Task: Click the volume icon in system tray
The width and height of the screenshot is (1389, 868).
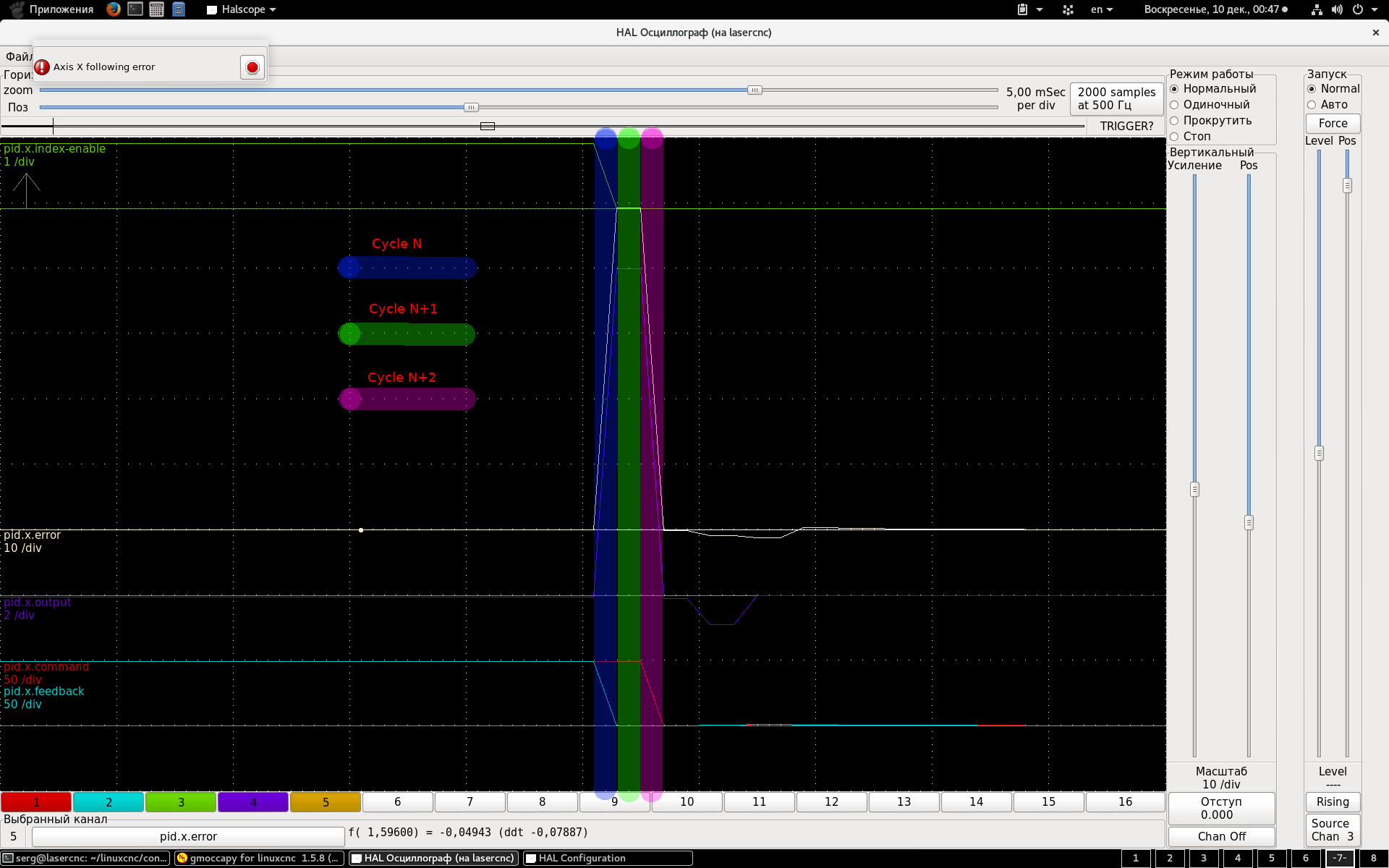Action: click(x=1338, y=9)
